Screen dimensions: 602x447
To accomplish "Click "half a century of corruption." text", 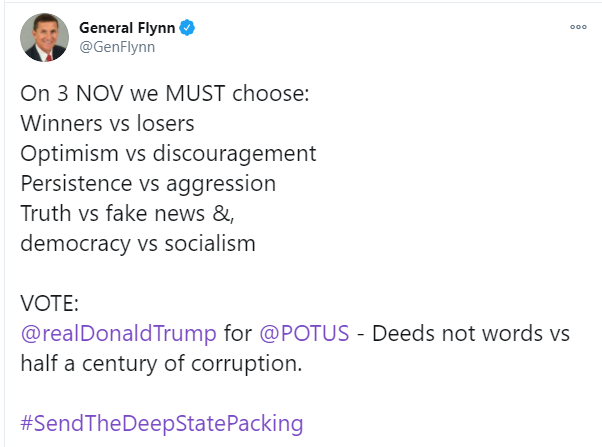I will pos(161,363).
